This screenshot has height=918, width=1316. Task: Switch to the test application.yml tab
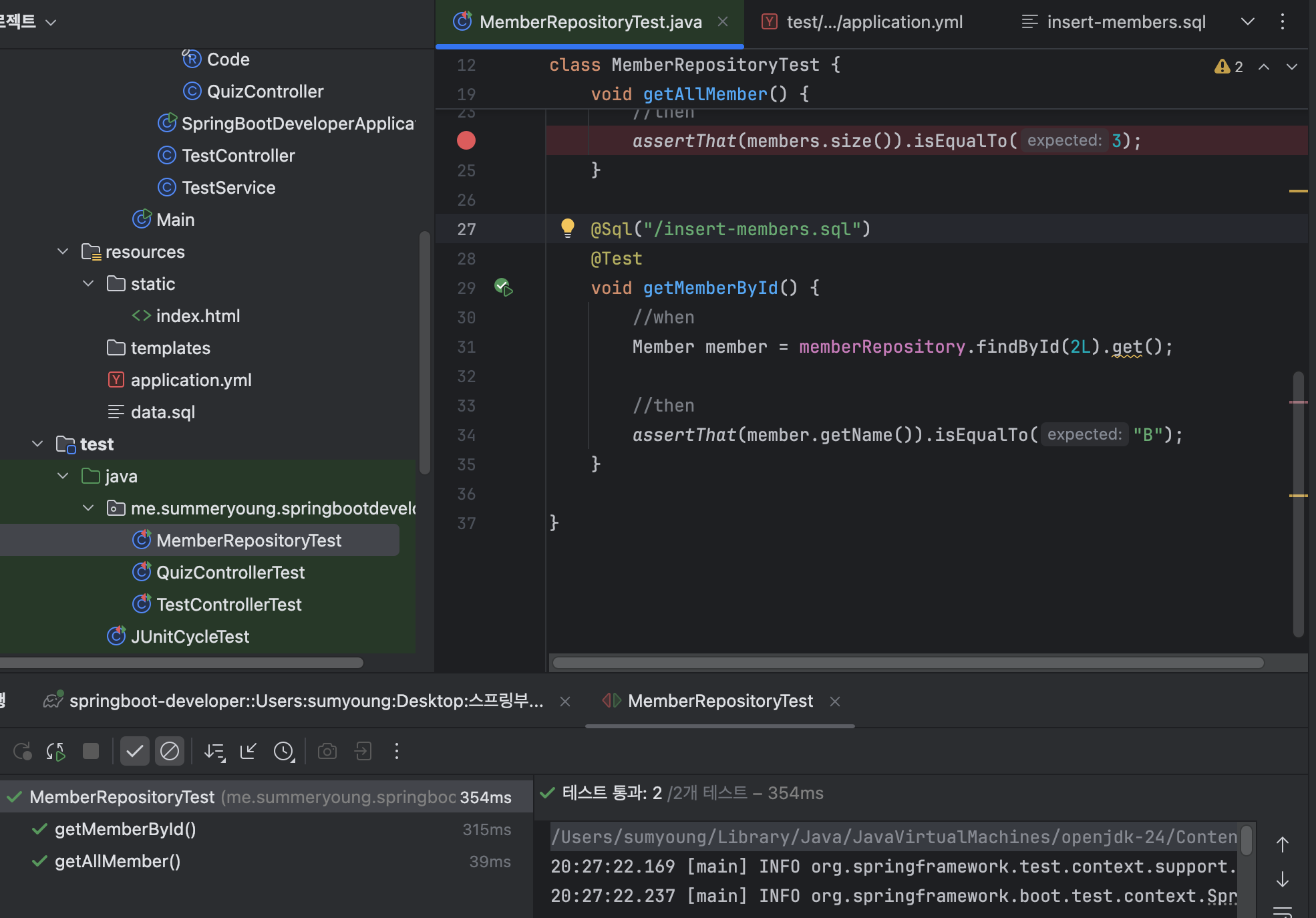[874, 22]
